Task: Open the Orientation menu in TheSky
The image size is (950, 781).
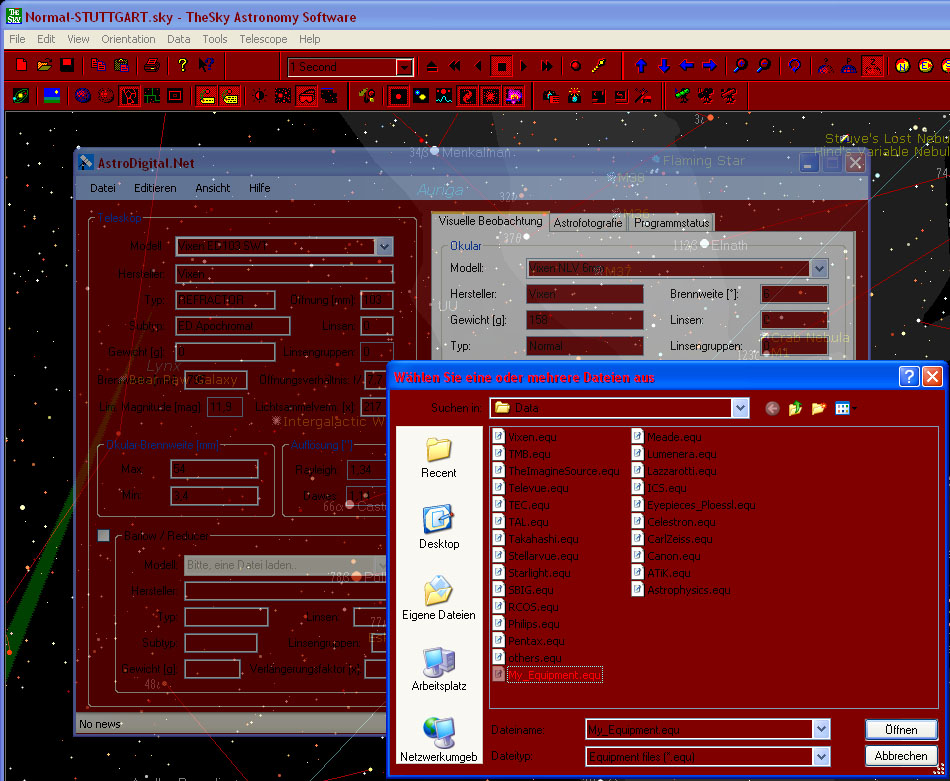Action: [x=128, y=39]
